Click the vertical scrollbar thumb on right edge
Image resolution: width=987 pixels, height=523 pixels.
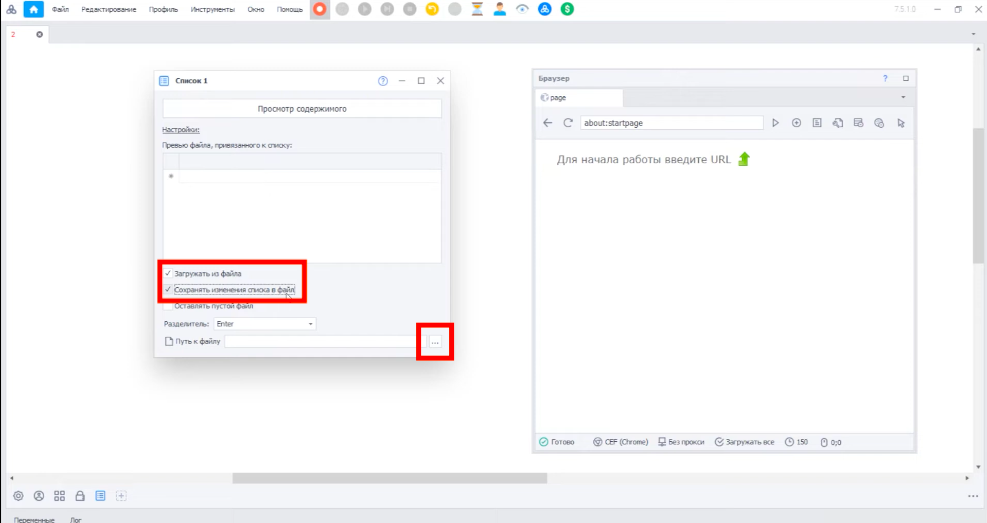(978, 195)
